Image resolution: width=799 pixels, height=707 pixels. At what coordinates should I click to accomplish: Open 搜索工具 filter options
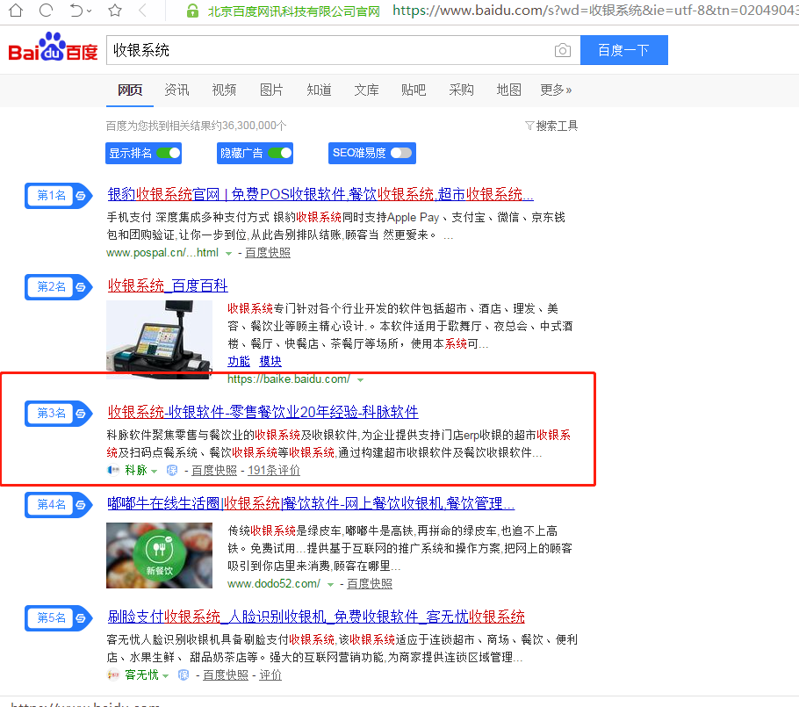551,125
